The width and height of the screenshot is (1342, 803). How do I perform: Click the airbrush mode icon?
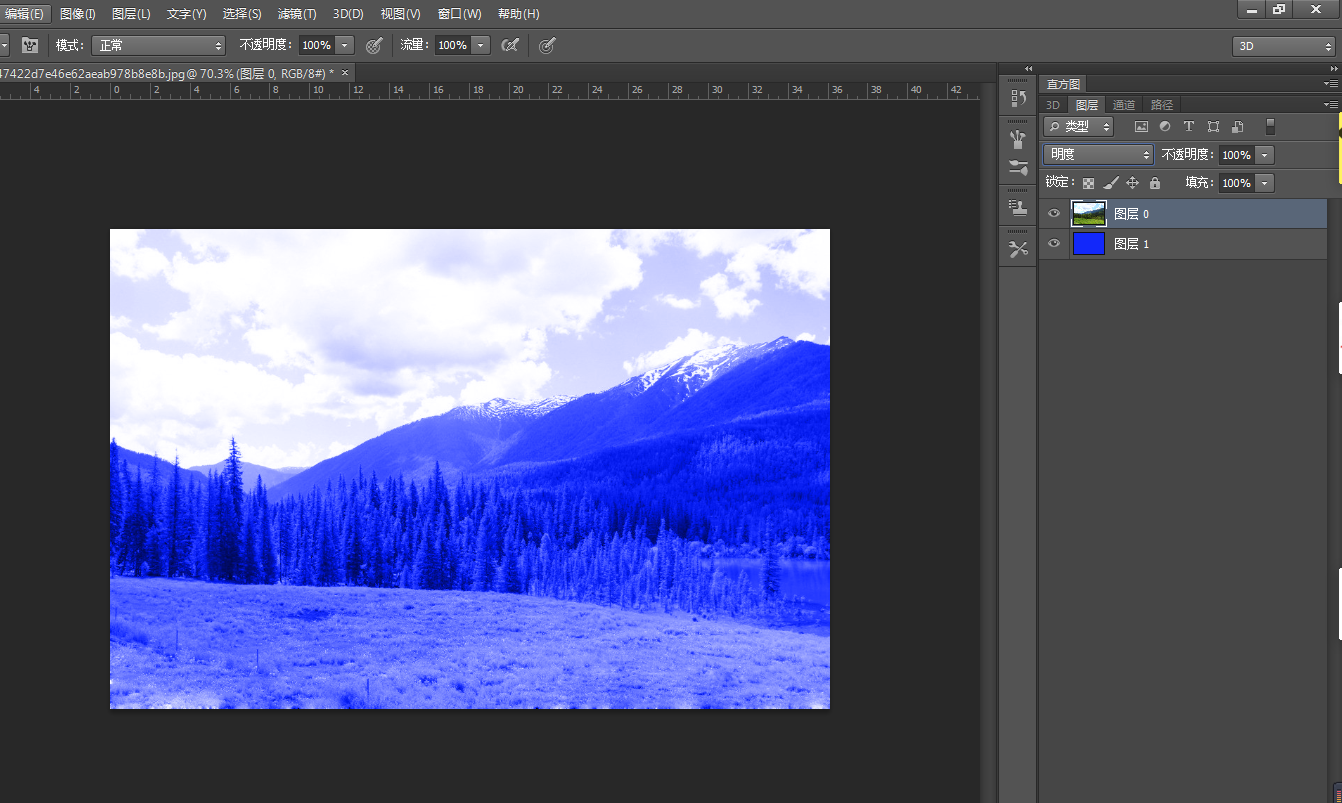tap(510, 45)
